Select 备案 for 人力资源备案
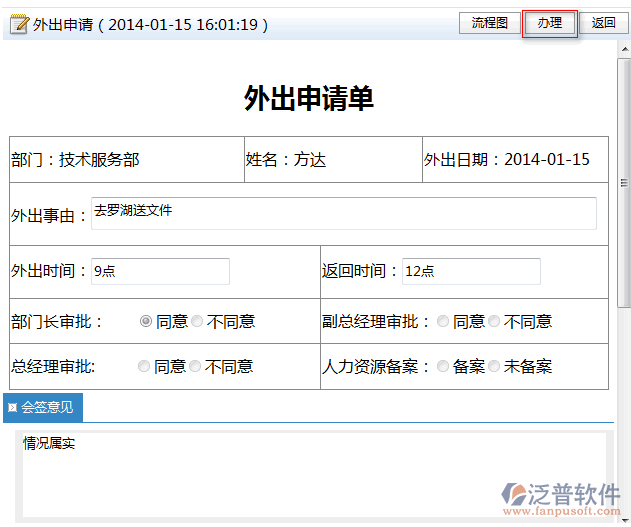This screenshot has width=631, height=527. tap(443, 366)
